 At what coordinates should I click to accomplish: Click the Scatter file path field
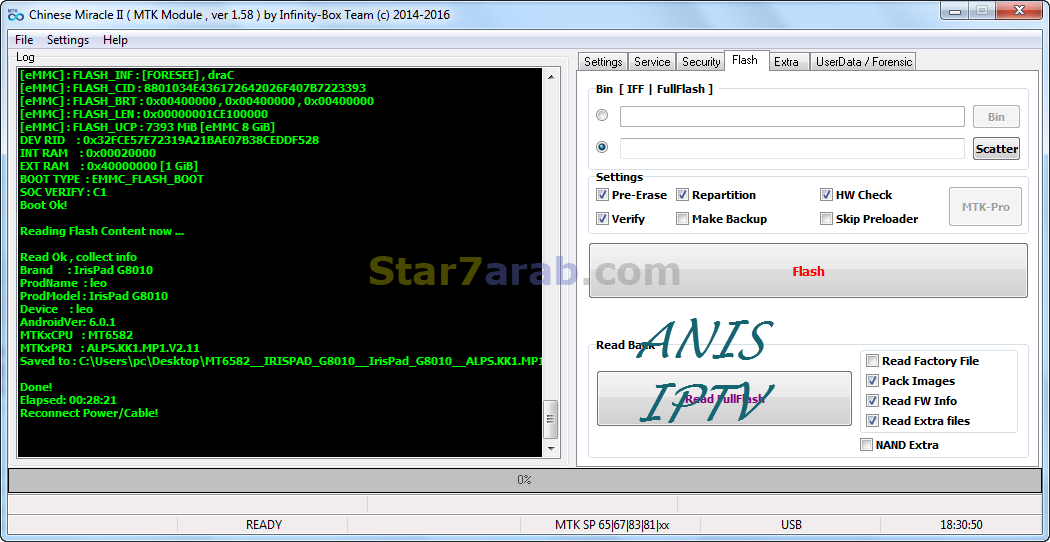(x=792, y=148)
